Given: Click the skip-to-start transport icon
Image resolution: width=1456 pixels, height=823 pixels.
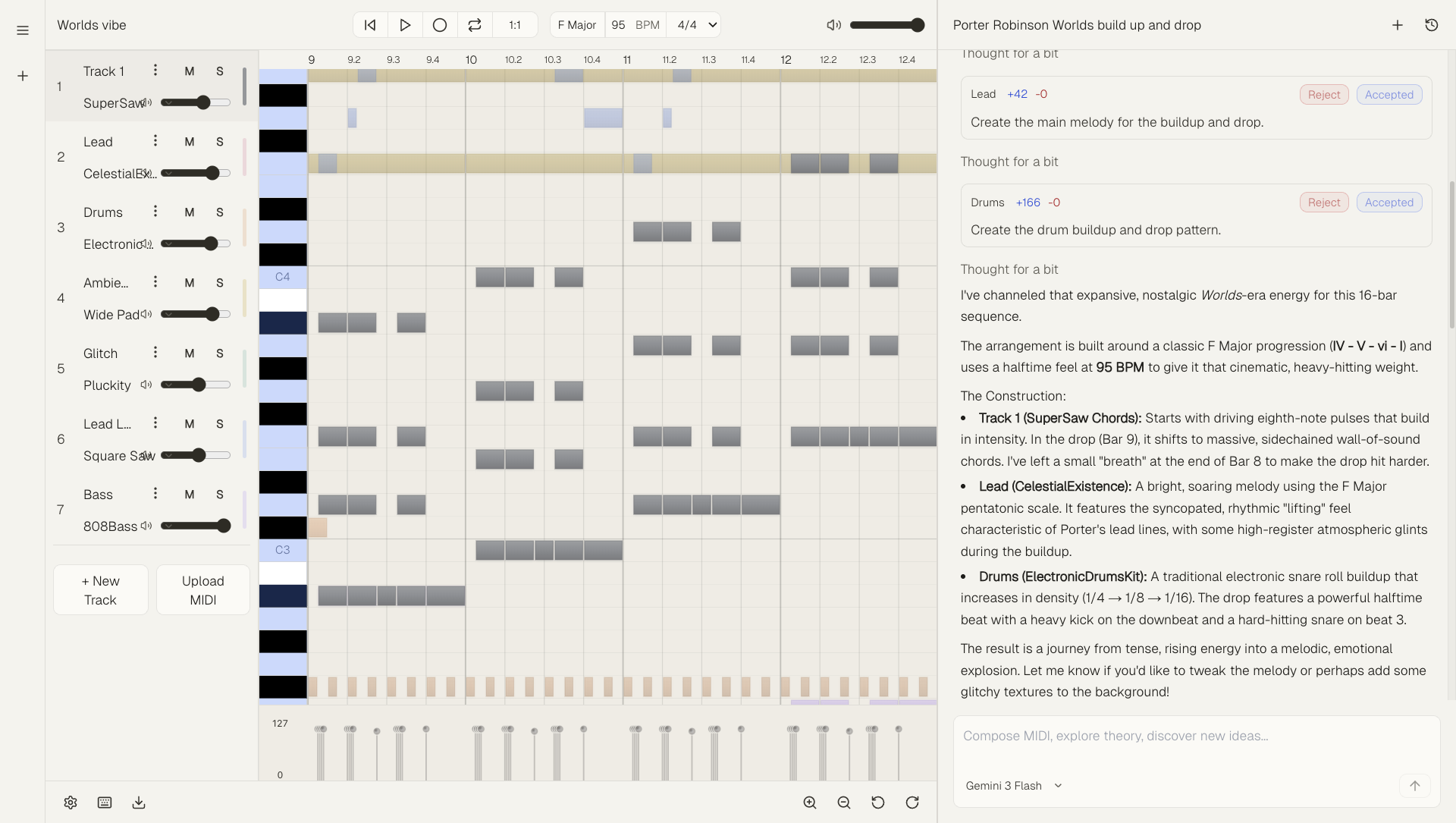Looking at the screenshot, I should [x=370, y=25].
